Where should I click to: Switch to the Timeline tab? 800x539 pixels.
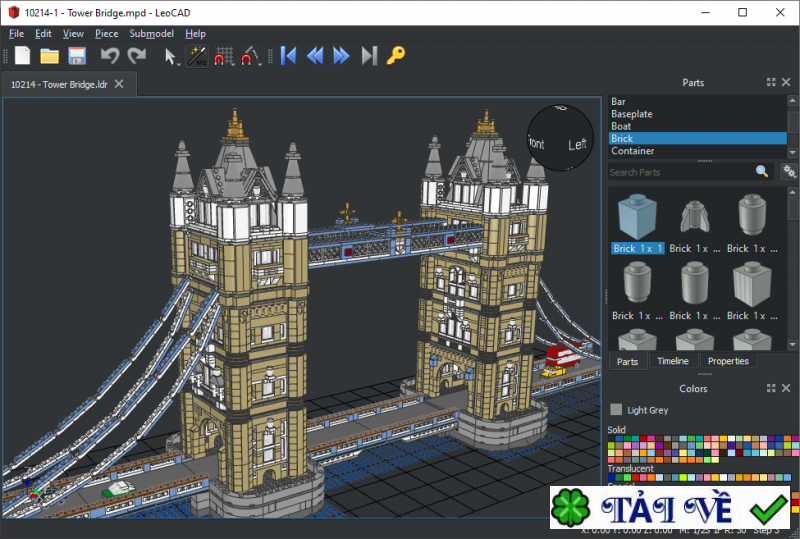(673, 361)
